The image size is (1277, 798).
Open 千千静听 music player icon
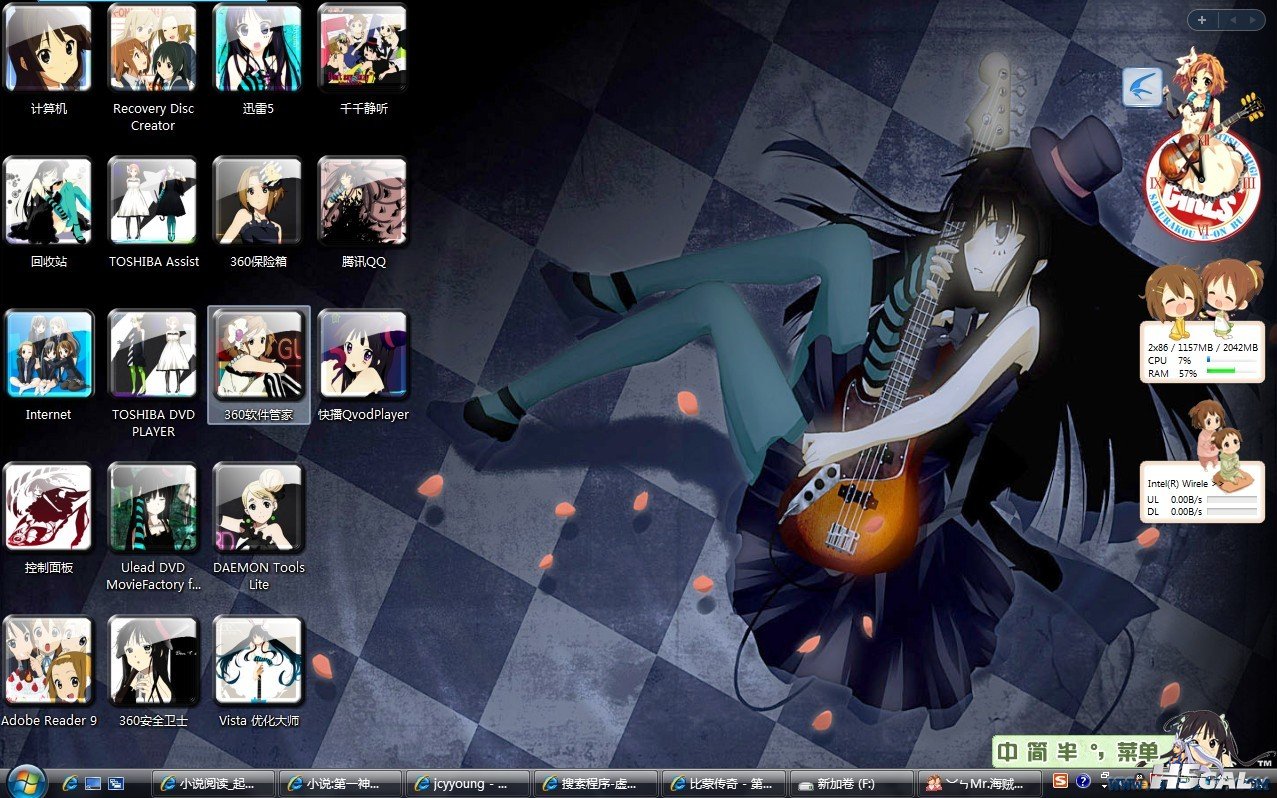coord(363,50)
